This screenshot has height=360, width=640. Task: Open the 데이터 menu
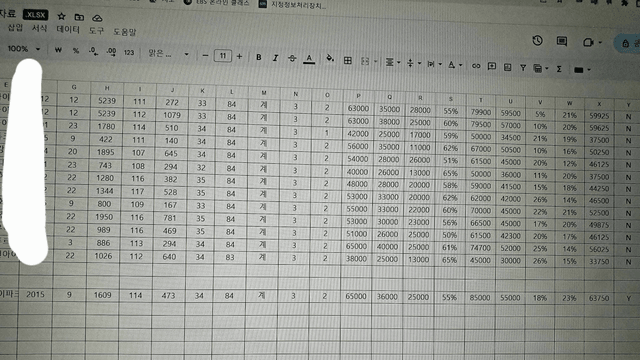tap(68, 29)
